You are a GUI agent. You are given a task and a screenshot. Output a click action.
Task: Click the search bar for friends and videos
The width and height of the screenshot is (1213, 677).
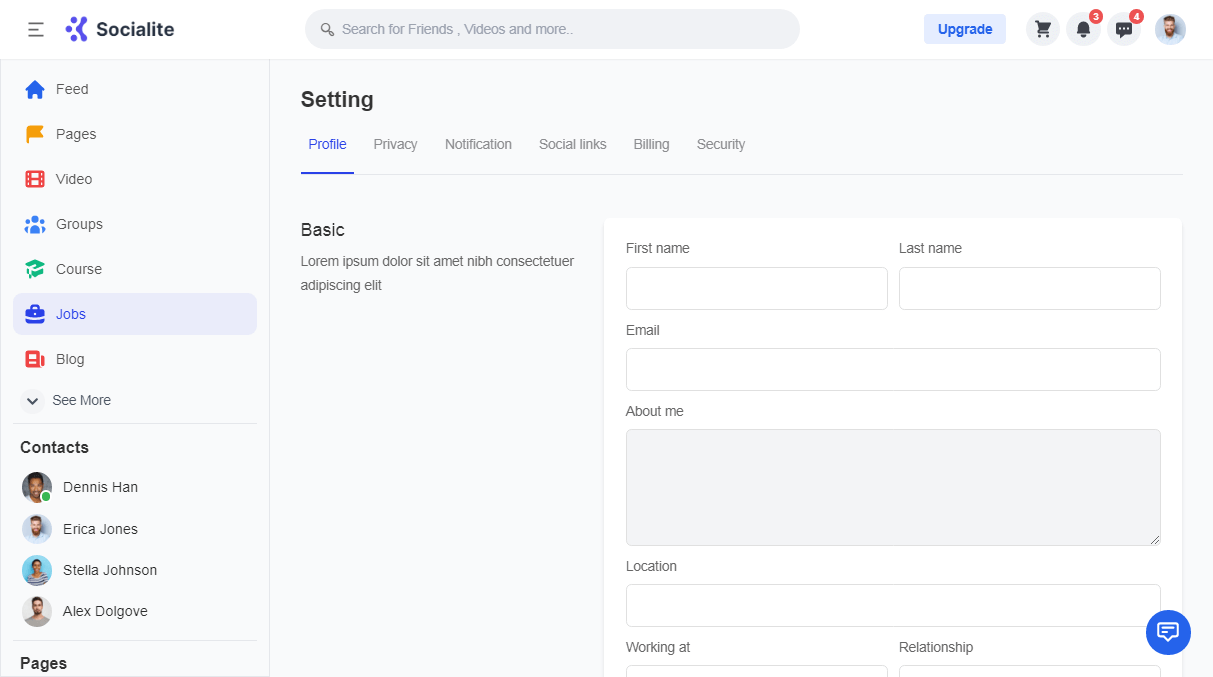click(552, 29)
